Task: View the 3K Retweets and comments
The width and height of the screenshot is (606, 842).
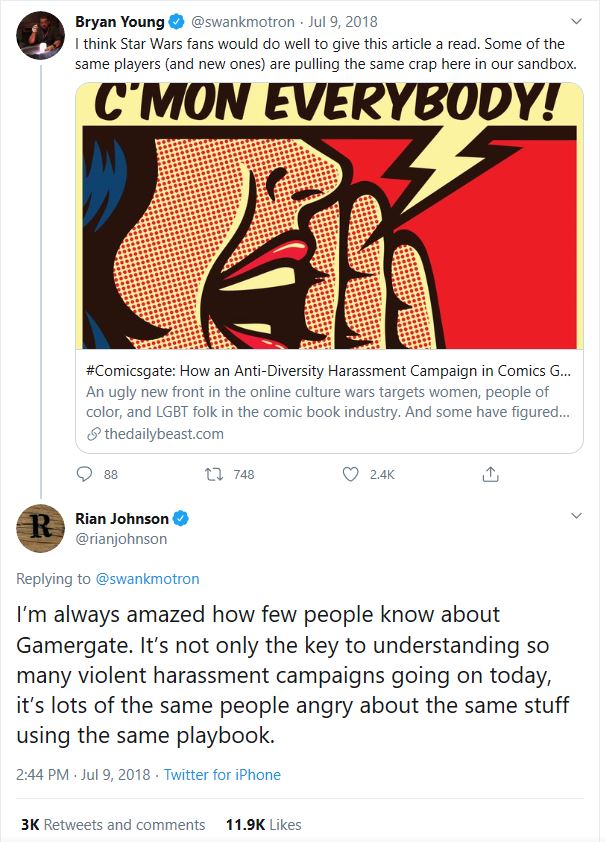Action: 112,825
